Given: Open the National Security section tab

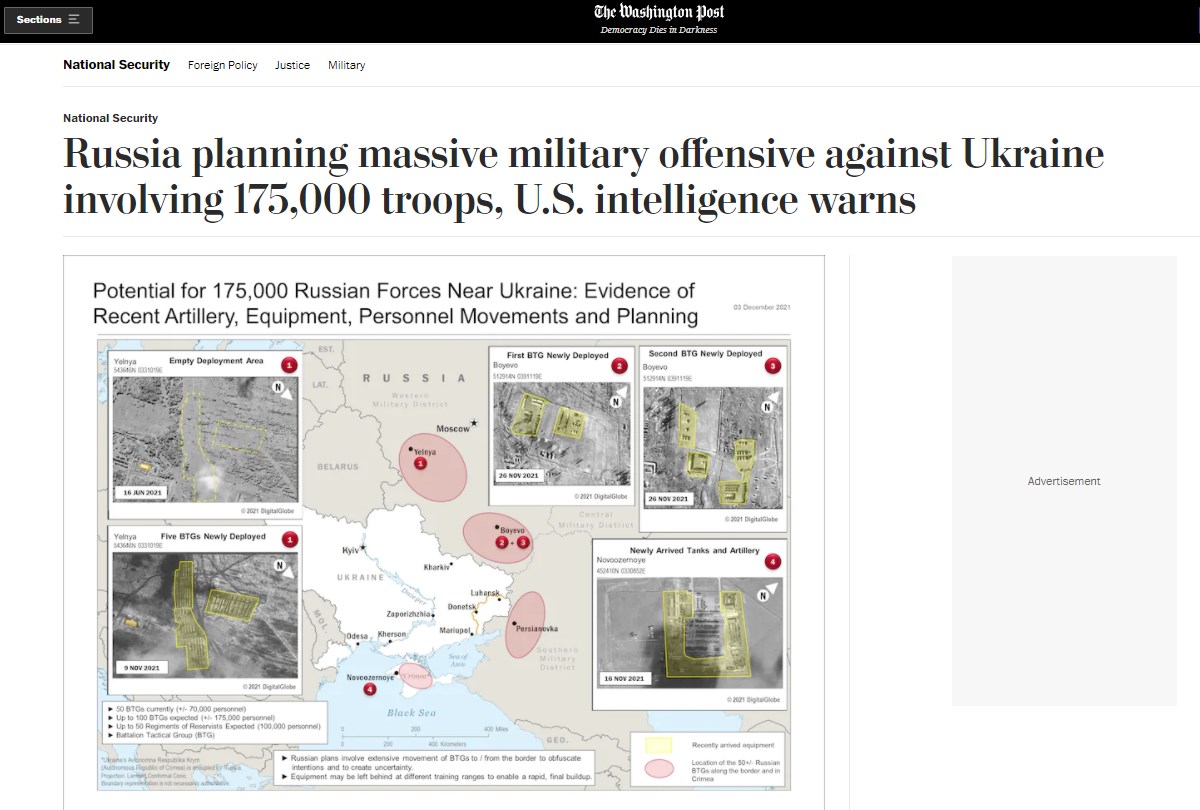Looking at the screenshot, I should (x=116, y=65).
